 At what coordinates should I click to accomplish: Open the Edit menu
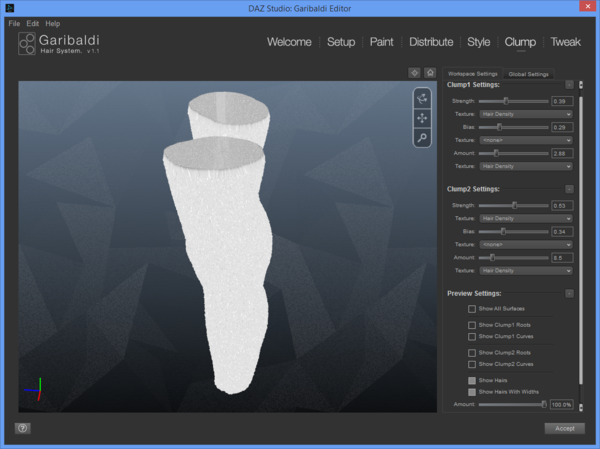click(x=33, y=23)
